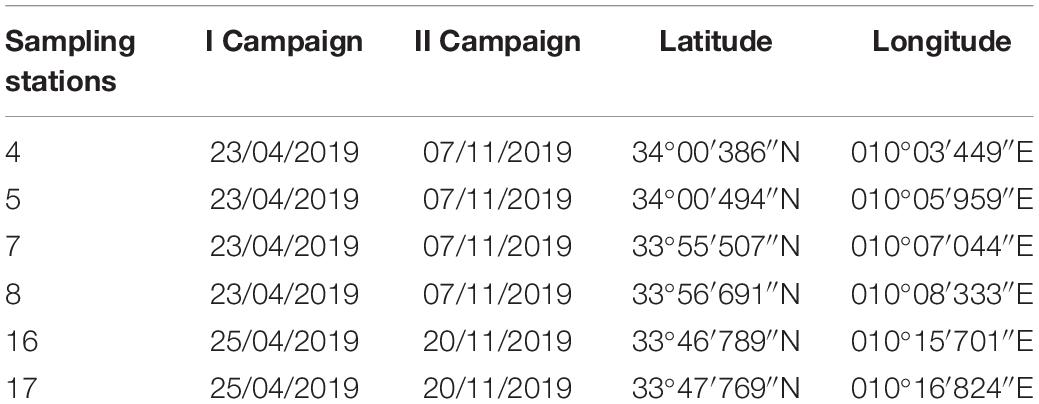Viewport: 1039px width, 404px height.
Task: Click the Longitude column header
Action: (942, 42)
